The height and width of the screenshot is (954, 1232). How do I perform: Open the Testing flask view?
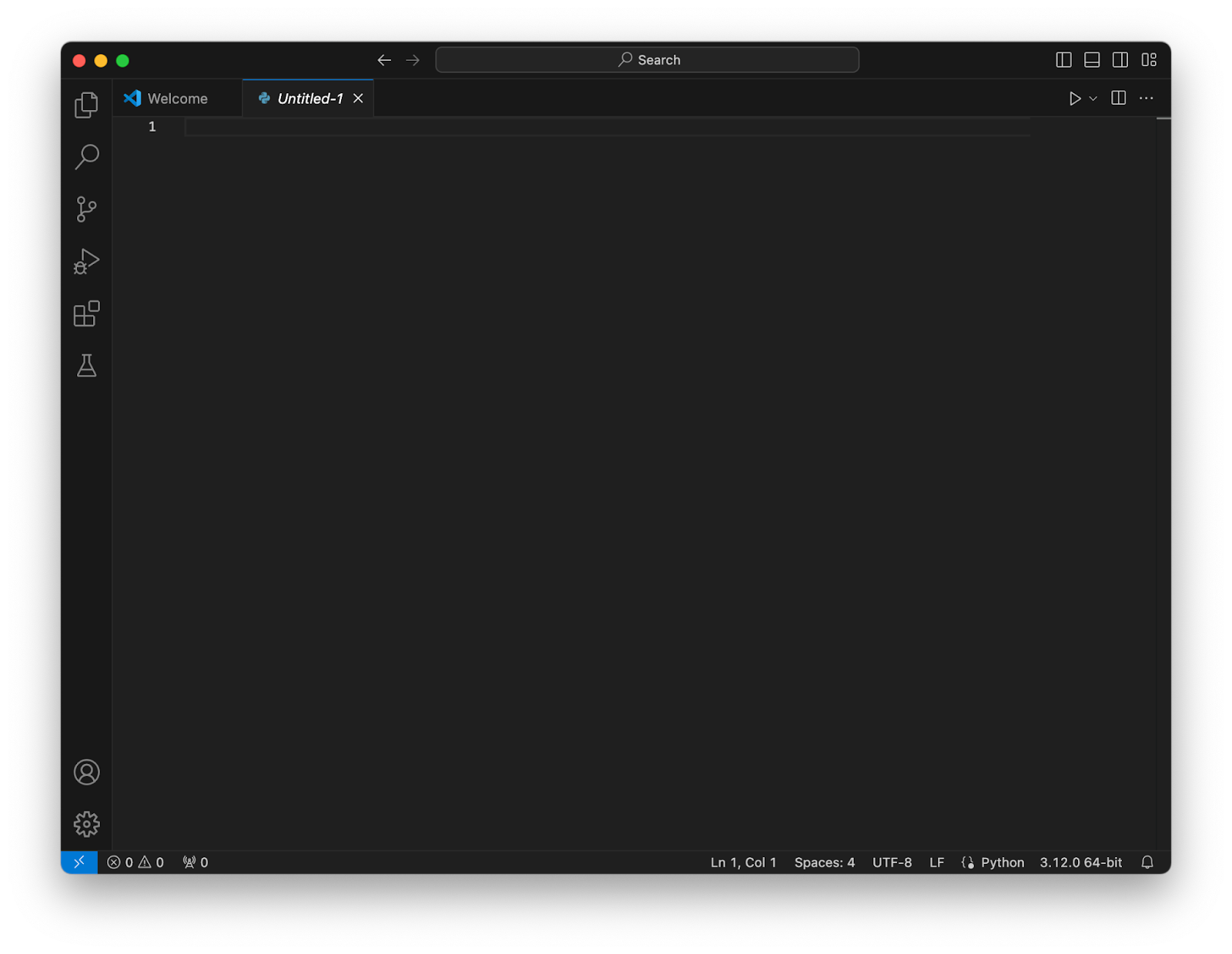pyautogui.click(x=86, y=366)
